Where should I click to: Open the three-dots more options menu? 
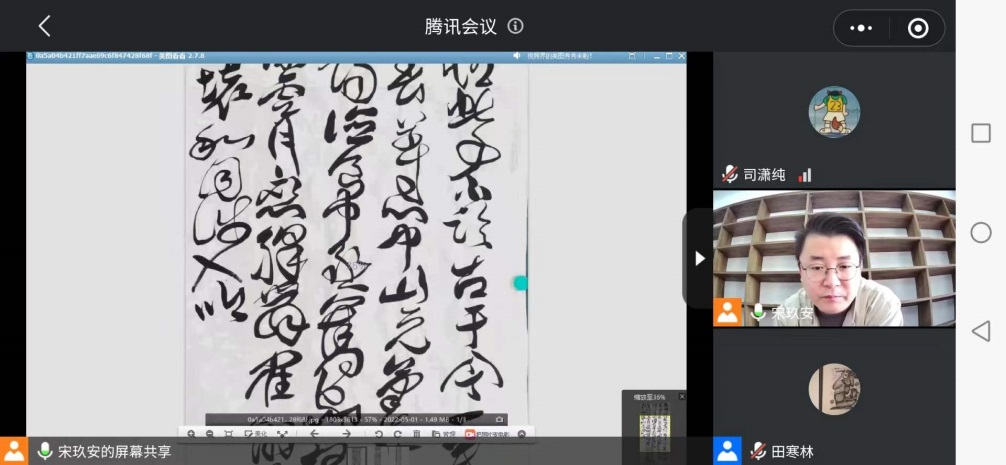pyautogui.click(x=861, y=28)
